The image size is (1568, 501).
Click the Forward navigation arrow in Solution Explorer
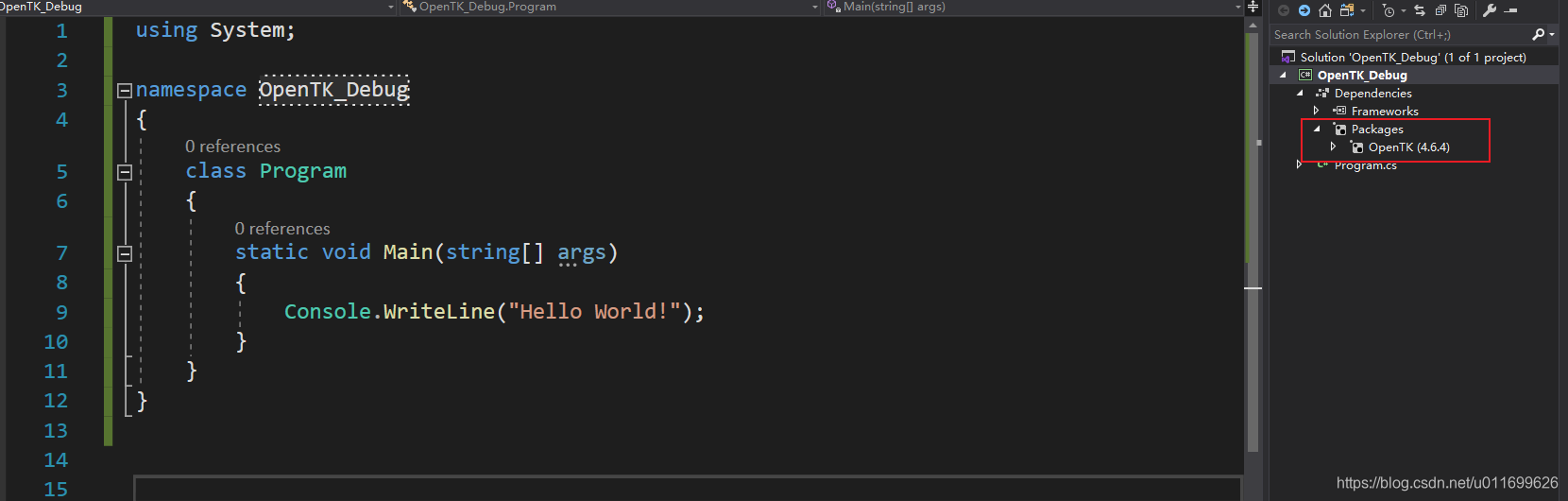[1304, 10]
